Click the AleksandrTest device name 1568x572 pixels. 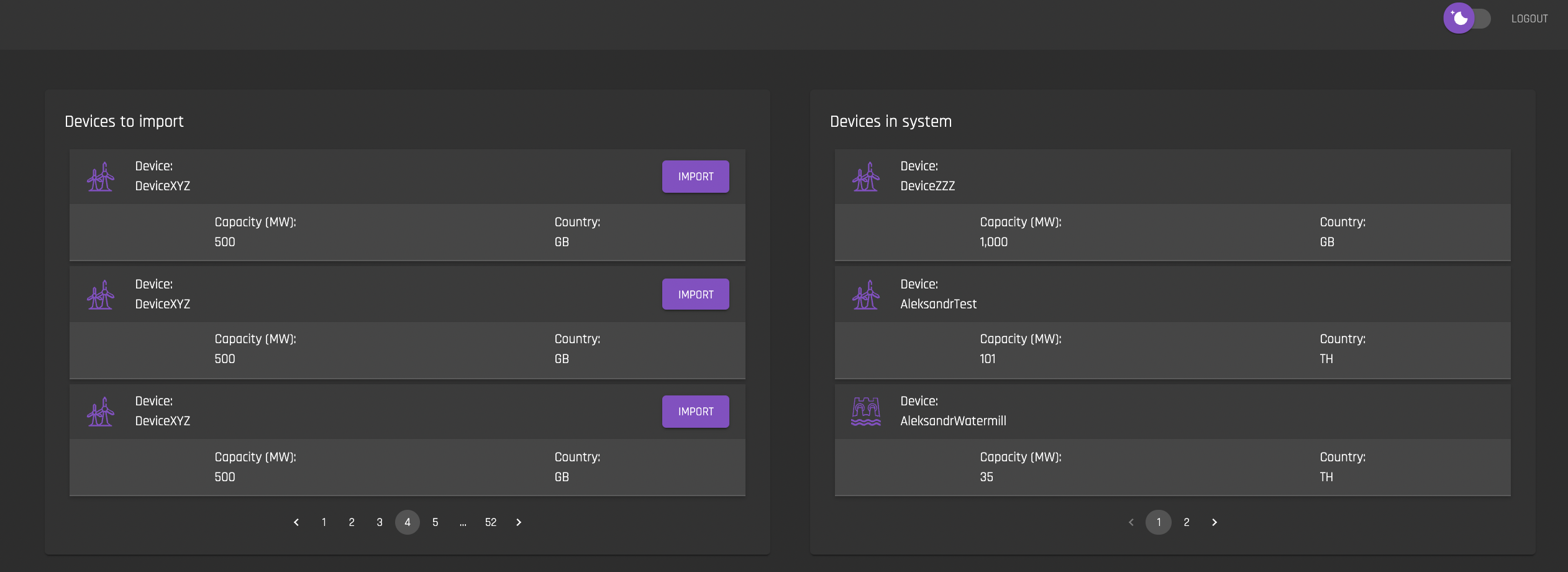tap(939, 304)
